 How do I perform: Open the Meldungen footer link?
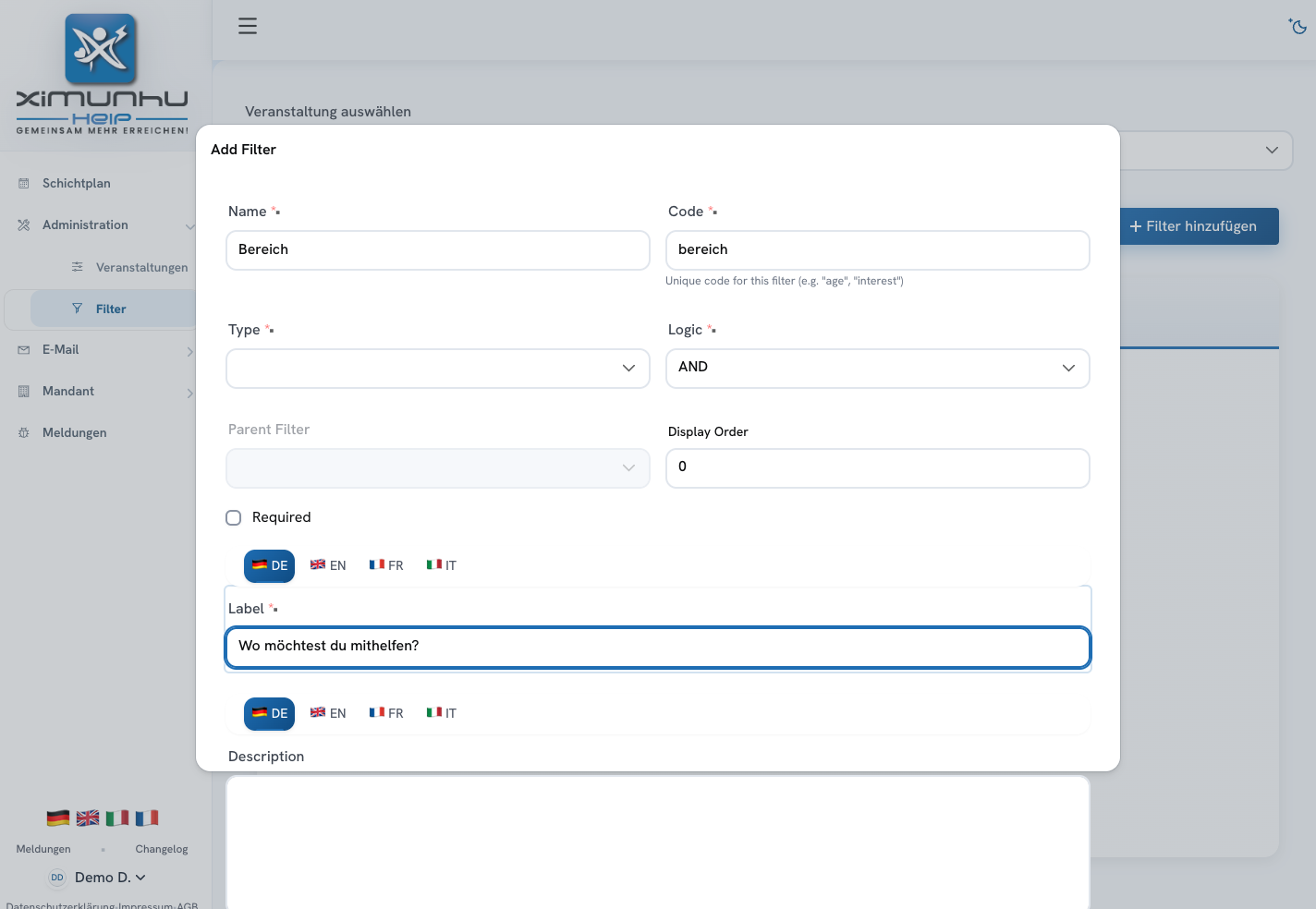[x=43, y=849]
